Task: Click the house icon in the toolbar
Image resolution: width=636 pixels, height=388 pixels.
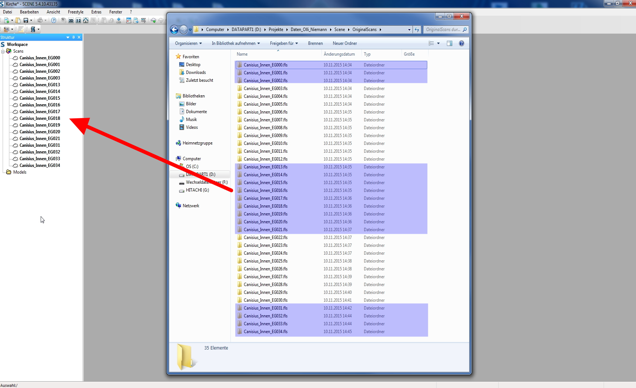Action: pos(86,20)
